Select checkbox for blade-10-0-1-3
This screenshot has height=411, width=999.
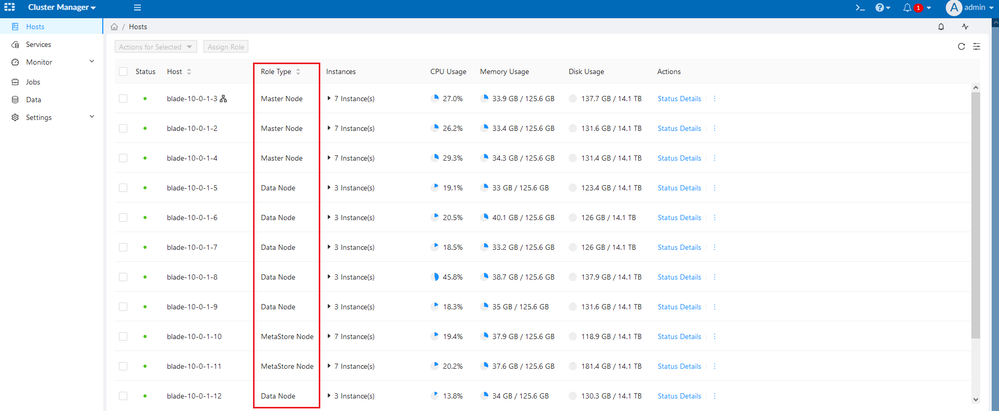point(123,99)
